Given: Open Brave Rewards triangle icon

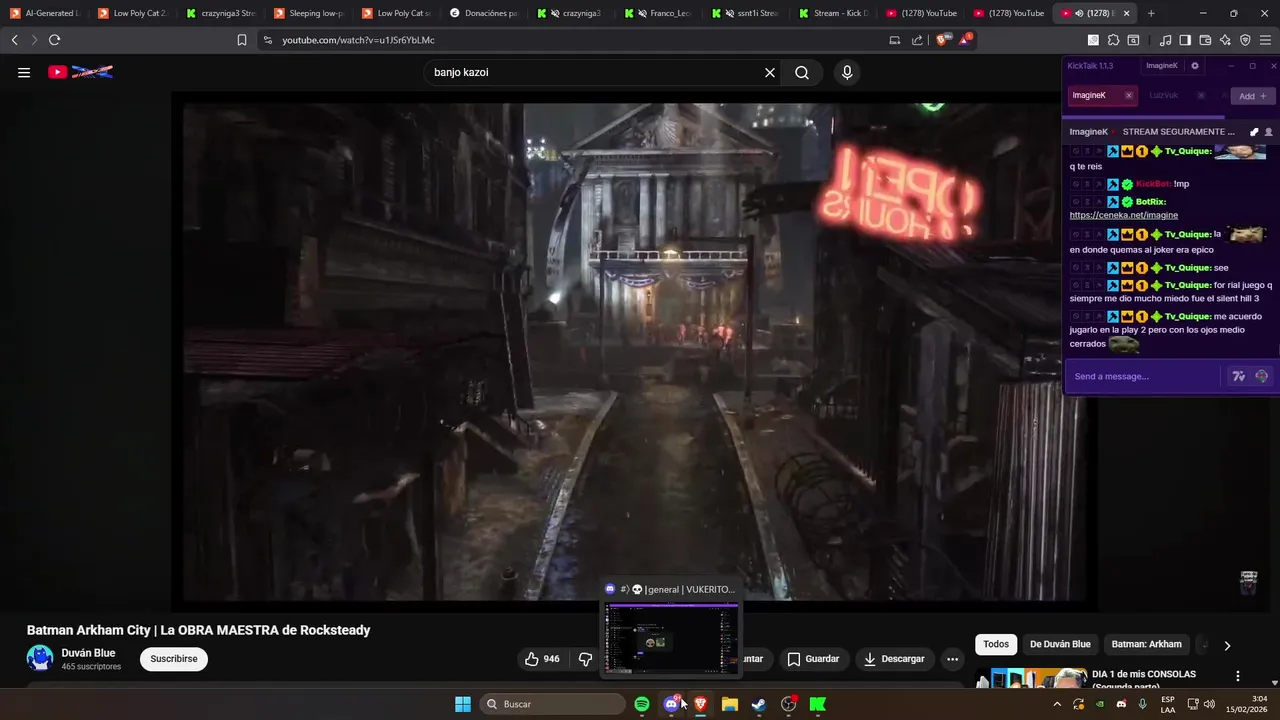Looking at the screenshot, I should (965, 40).
